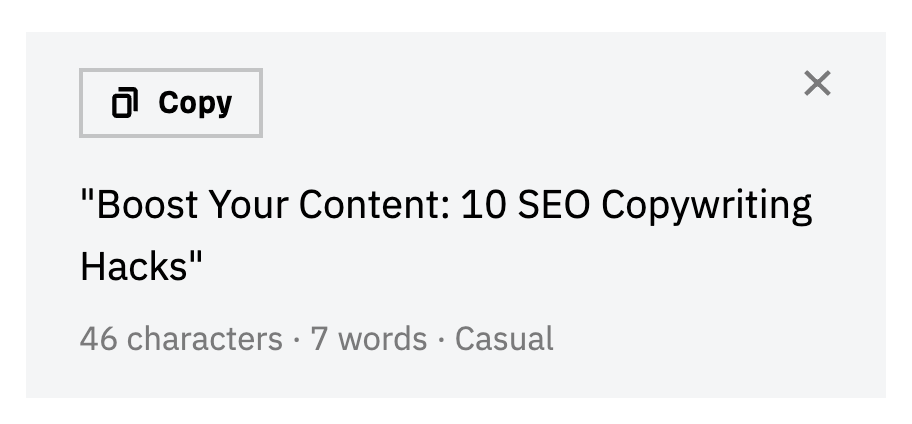Click the "Casual" tone label
The image size is (912, 424).
[x=504, y=339]
